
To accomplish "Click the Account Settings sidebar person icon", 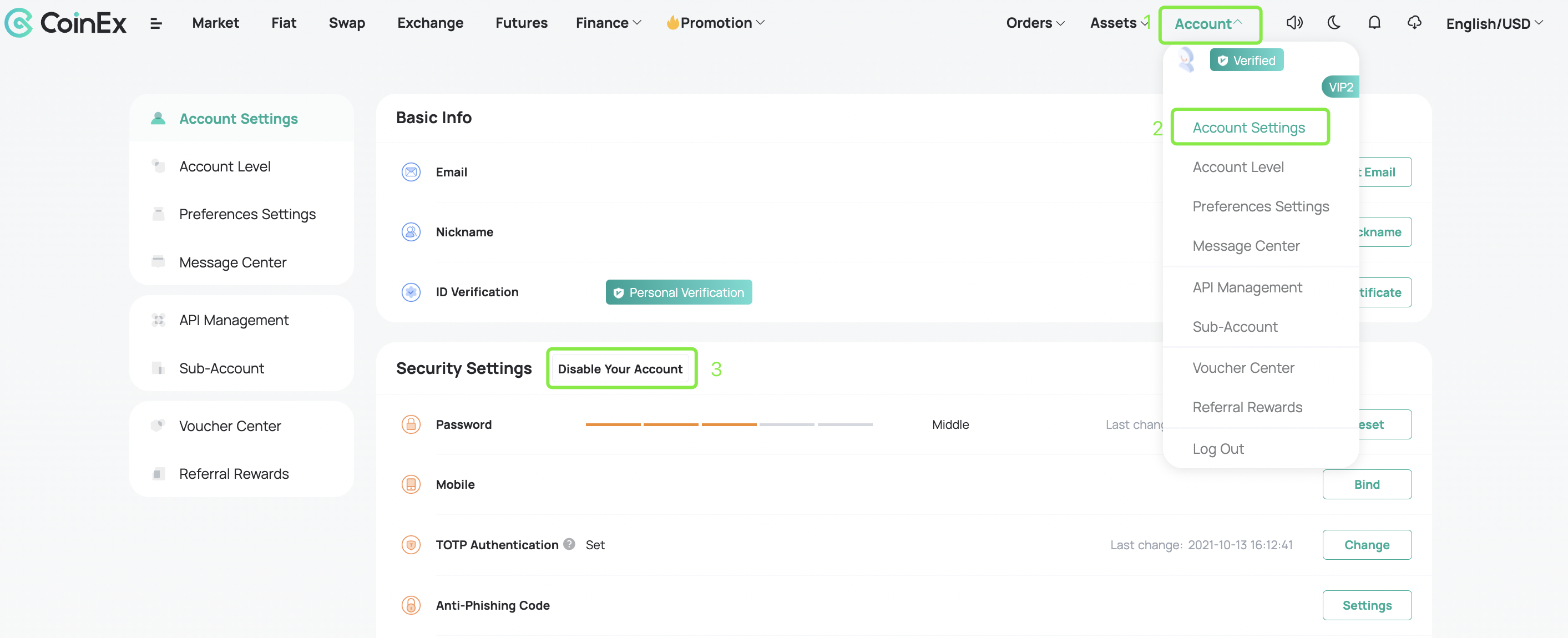I will tap(158, 118).
